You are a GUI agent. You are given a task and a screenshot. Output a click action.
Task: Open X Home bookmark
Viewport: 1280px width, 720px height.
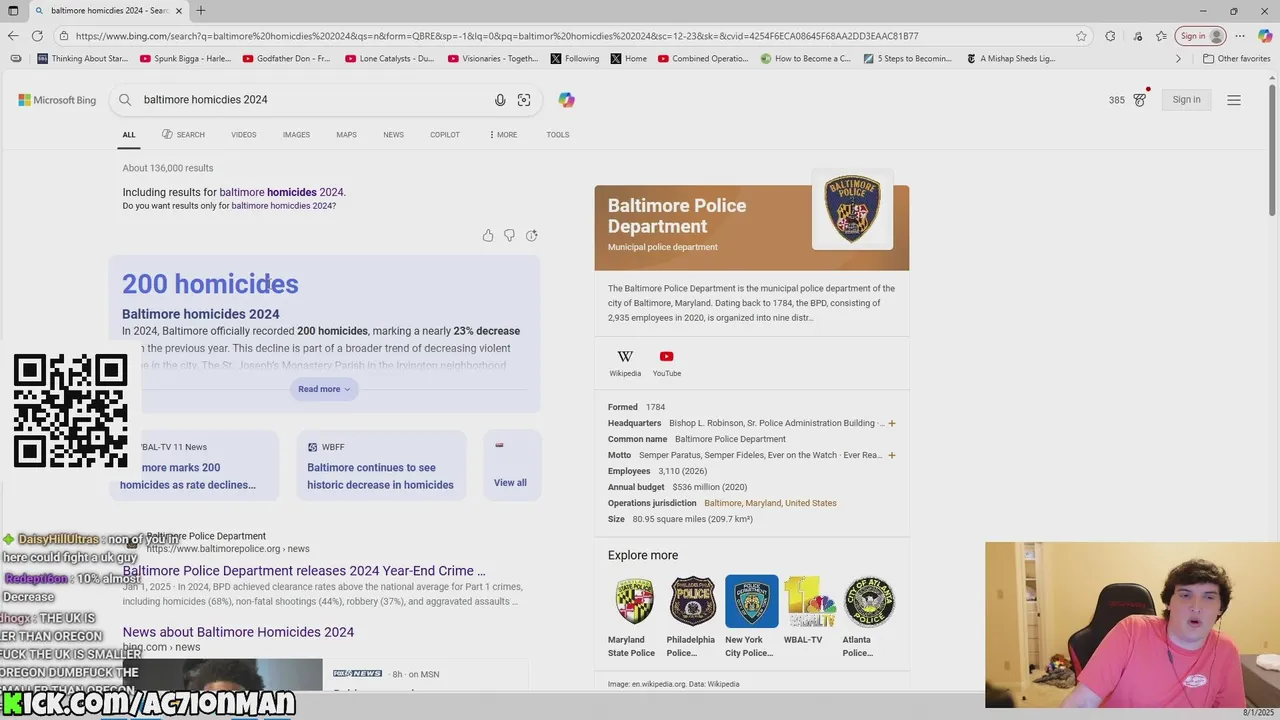point(629,59)
